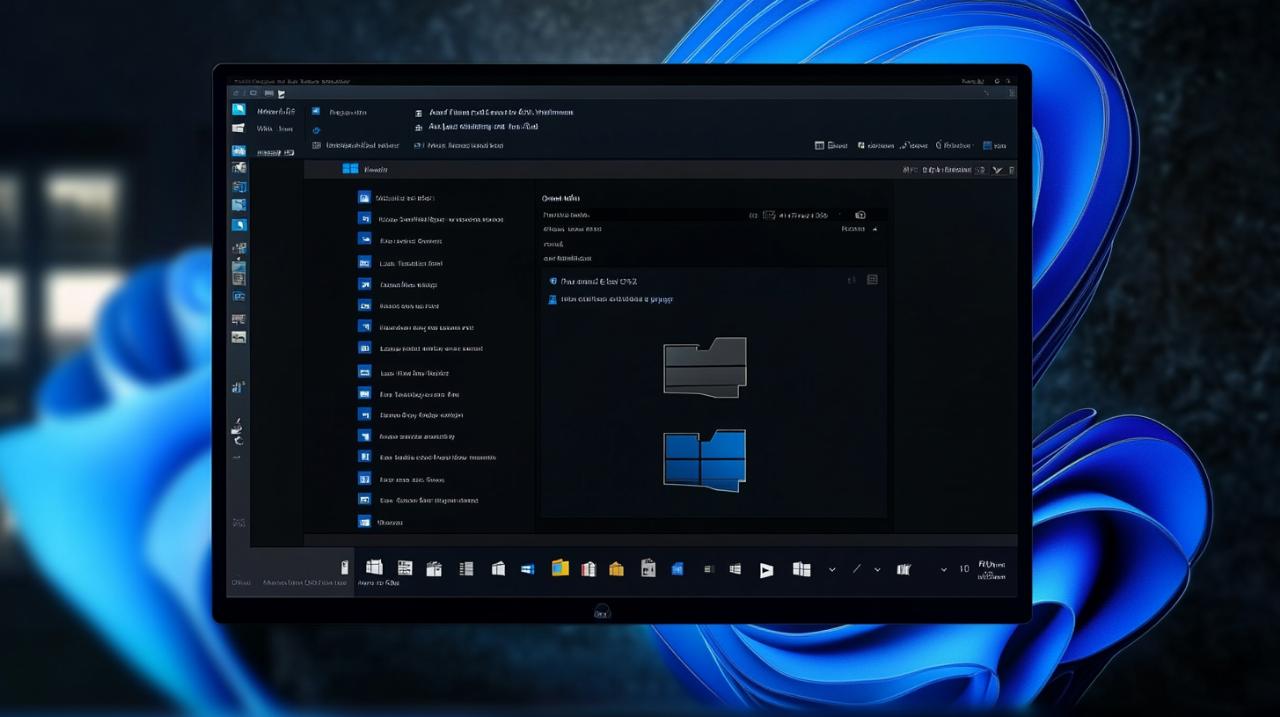Click the yellow folder icon in the taskbar
Screen dimensions: 1280x717
(560, 568)
